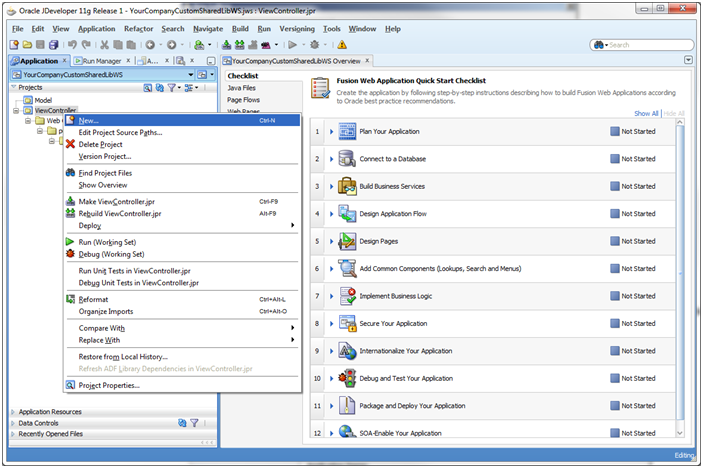Click the Debug bug toolbar icon
The image size is (703, 468).
tap(315, 45)
